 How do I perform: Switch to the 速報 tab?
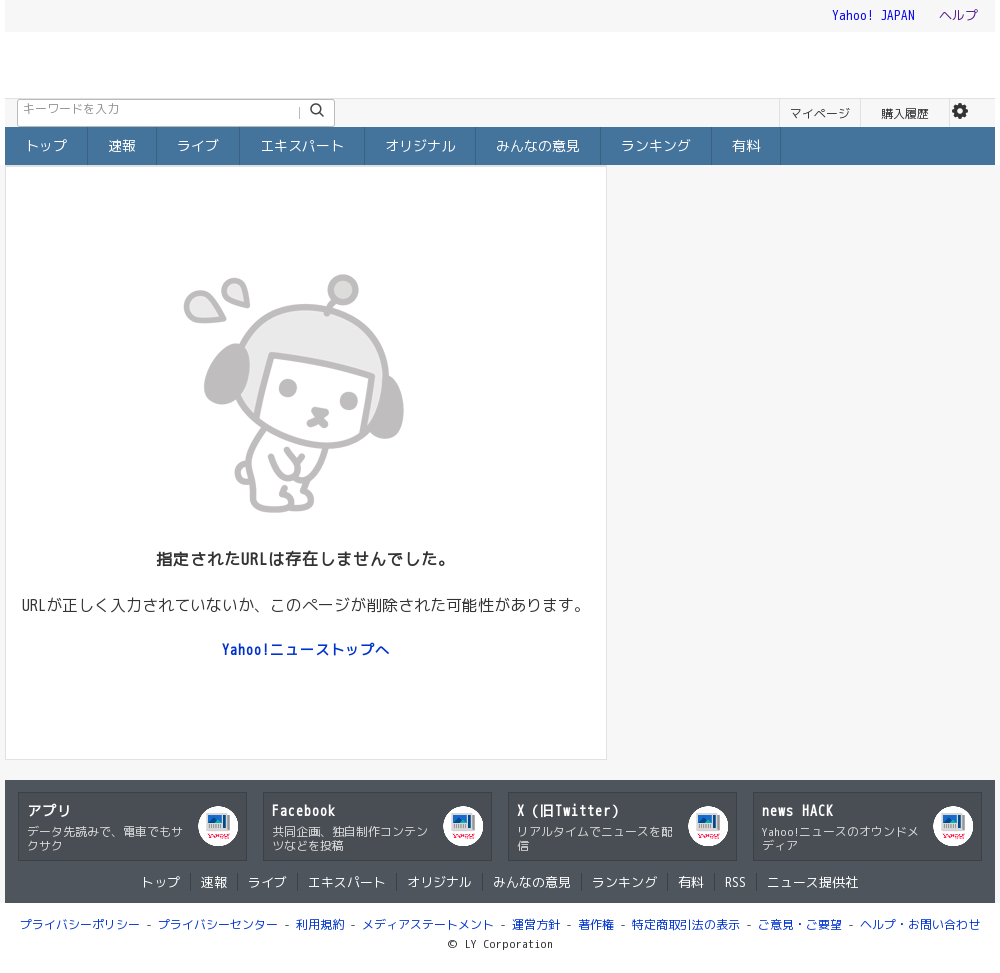click(x=122, y=146)
